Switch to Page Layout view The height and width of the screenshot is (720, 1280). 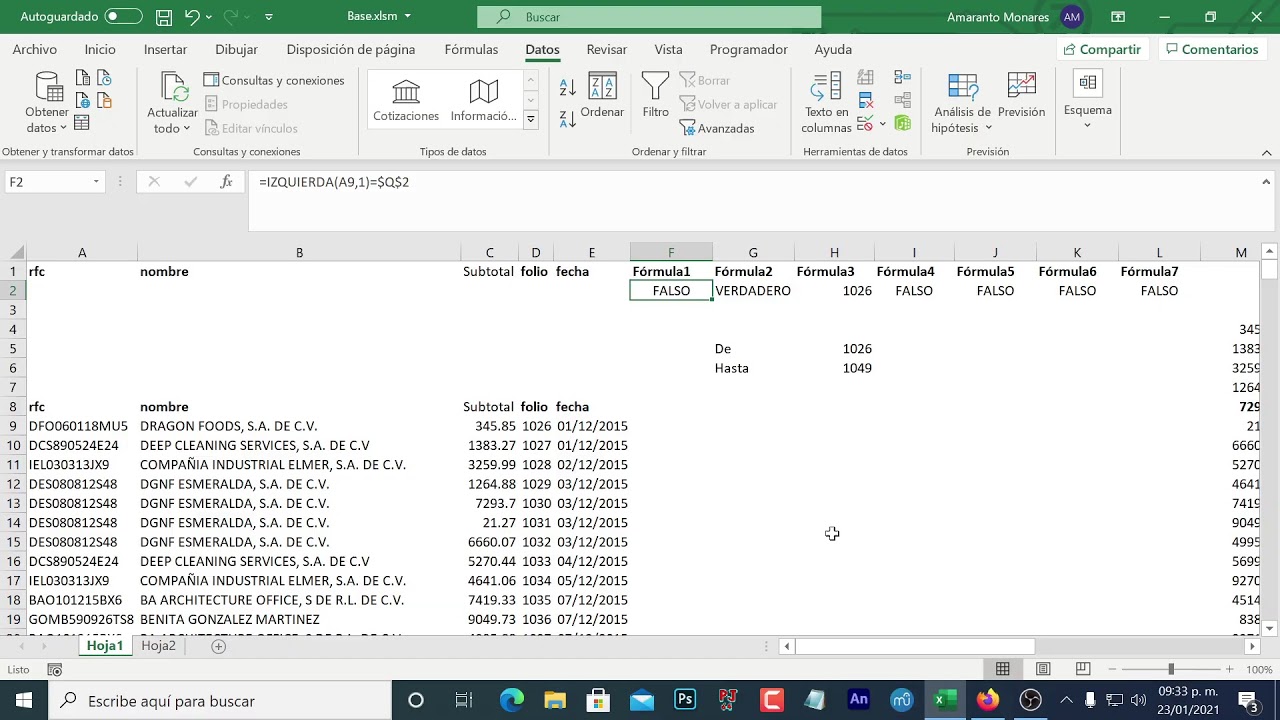click(x=1043, y=669)
